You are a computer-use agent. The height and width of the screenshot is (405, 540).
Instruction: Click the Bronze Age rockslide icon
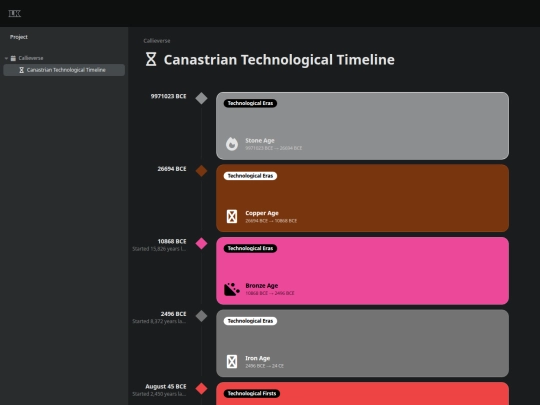pyautogui.click(x=232, y=289)
